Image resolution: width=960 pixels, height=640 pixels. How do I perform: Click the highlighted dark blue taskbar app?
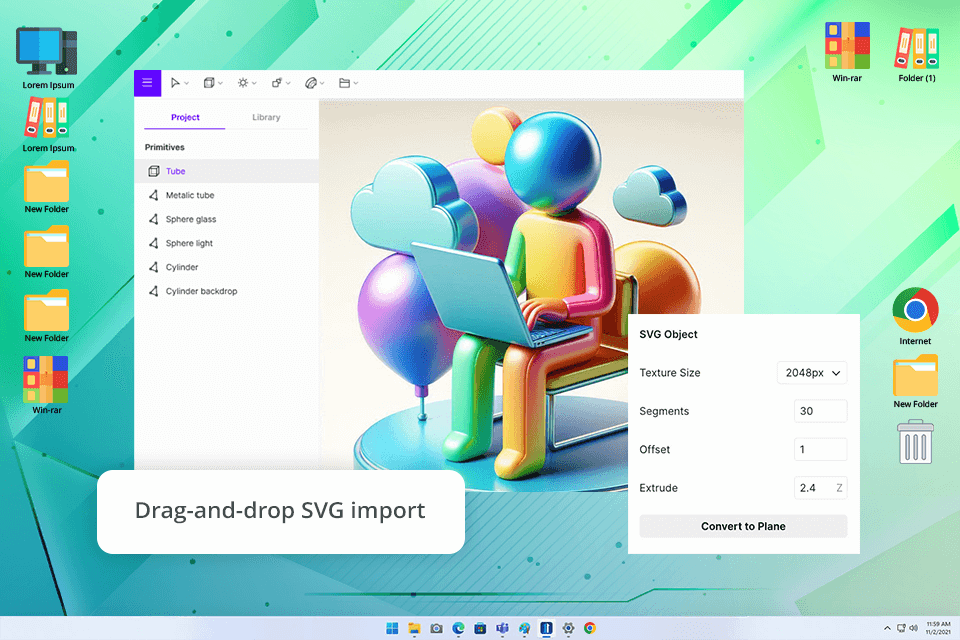coord(546,628)
